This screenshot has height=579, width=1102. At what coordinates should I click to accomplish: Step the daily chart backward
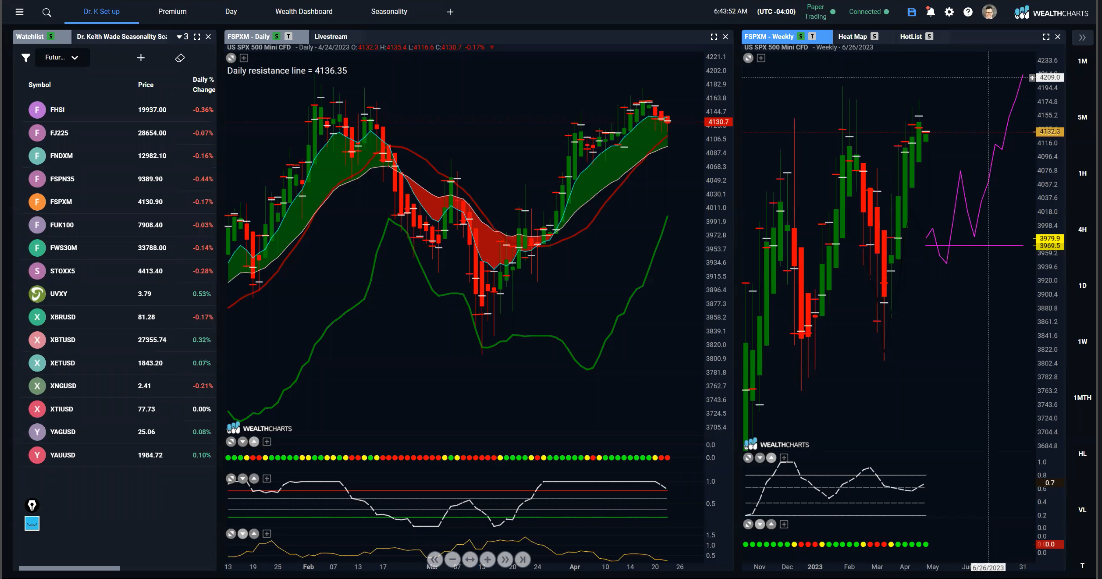pos(435,560)
